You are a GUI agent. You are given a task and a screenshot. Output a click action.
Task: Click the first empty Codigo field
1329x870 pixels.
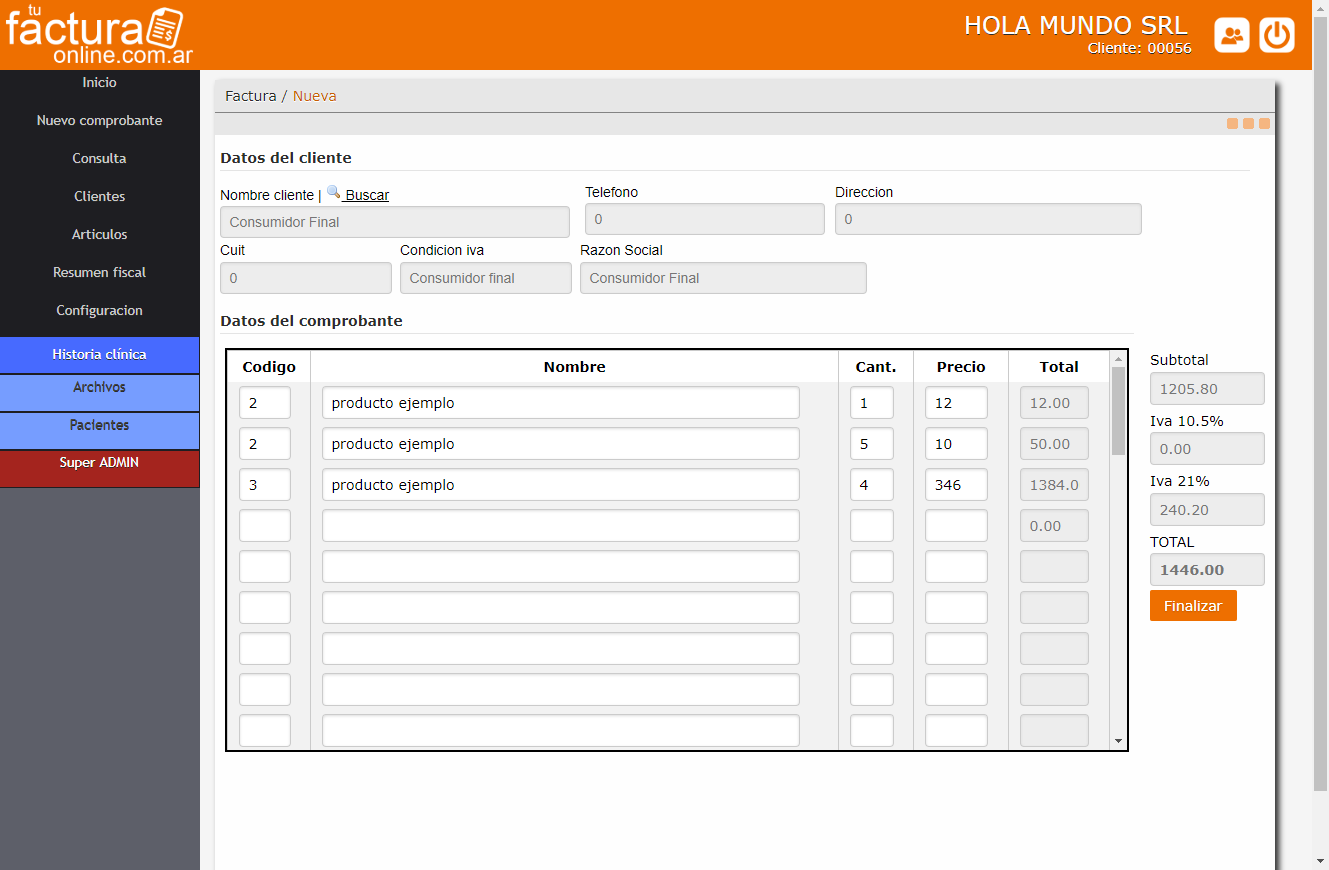click(x=265, y=526)
